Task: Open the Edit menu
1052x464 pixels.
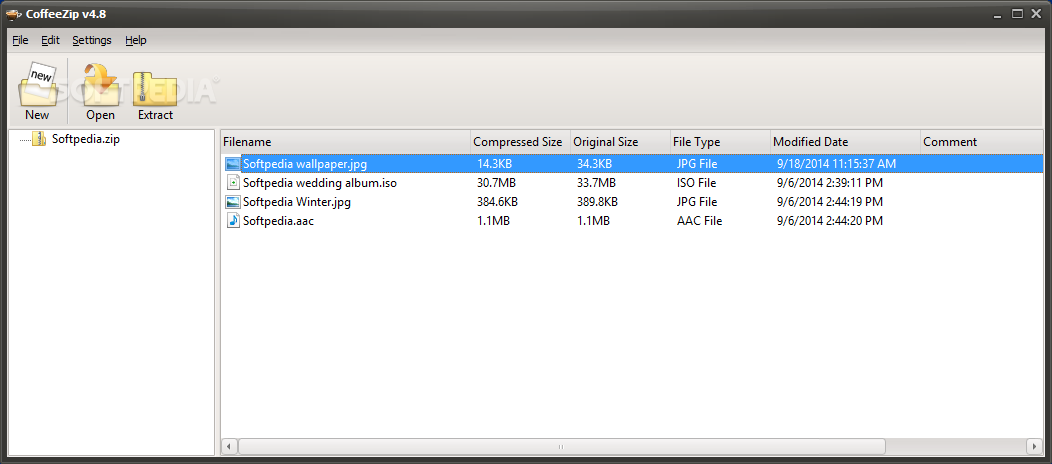Action: (50, 40)
